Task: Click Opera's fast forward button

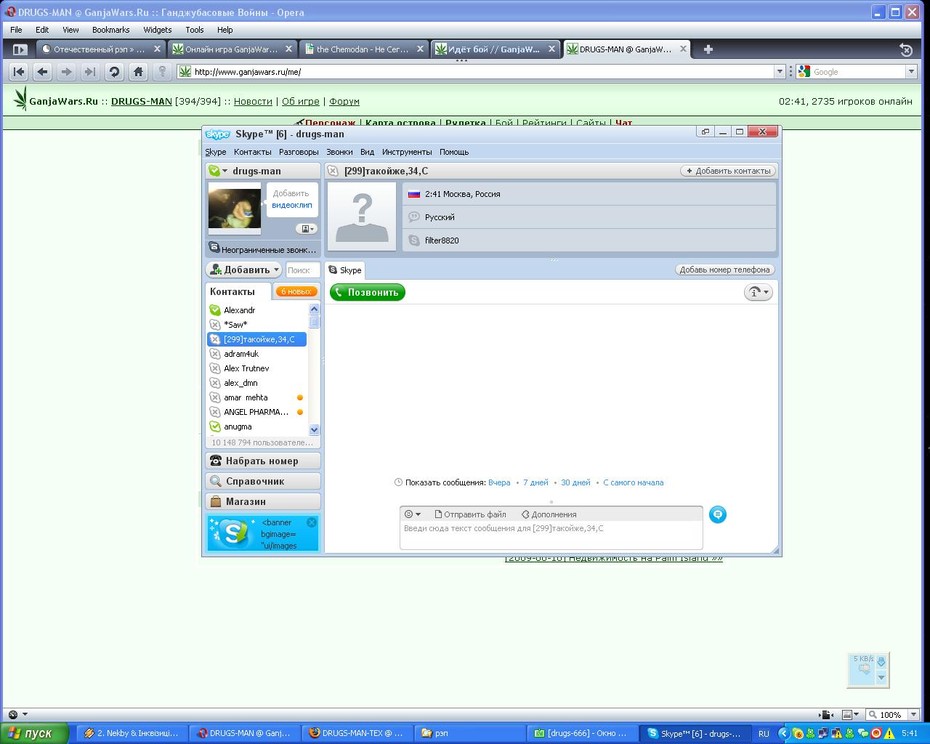Action: coord(90,72)
